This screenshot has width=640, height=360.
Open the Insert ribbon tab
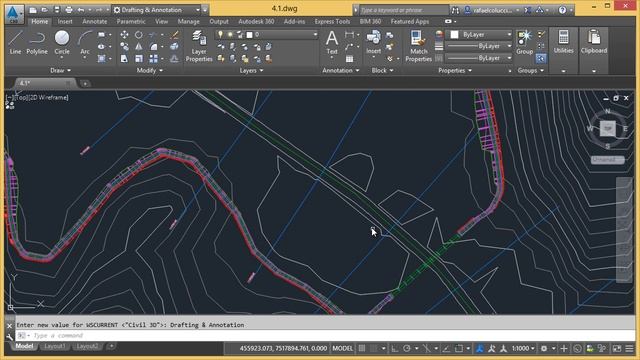65,21
